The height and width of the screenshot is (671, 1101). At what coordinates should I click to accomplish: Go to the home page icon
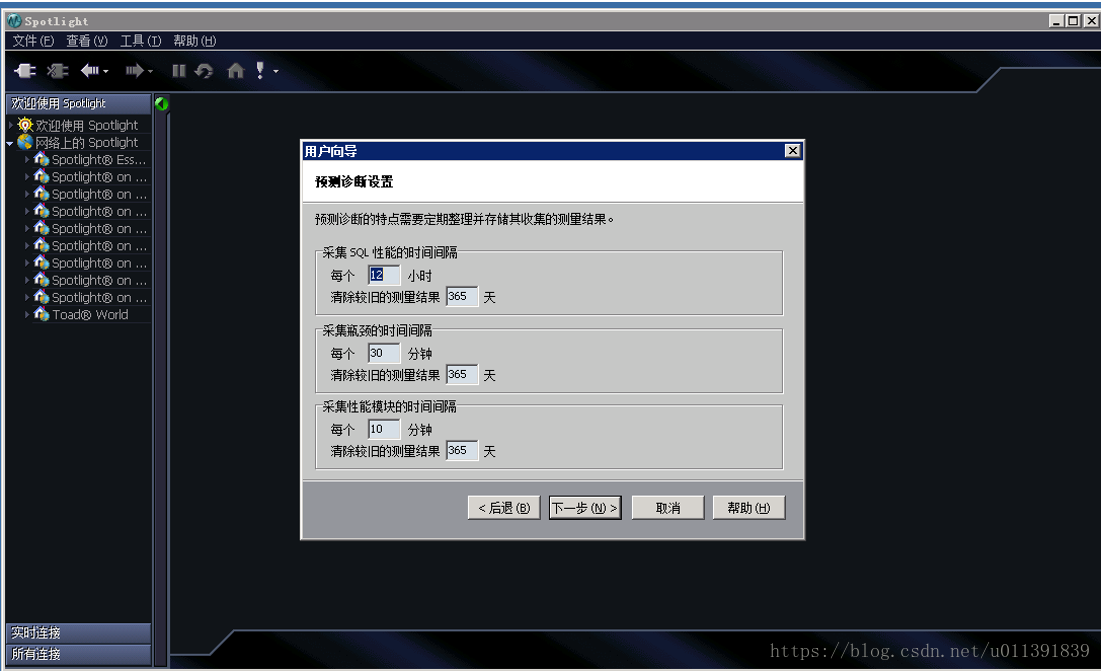(x=236, y=70)
